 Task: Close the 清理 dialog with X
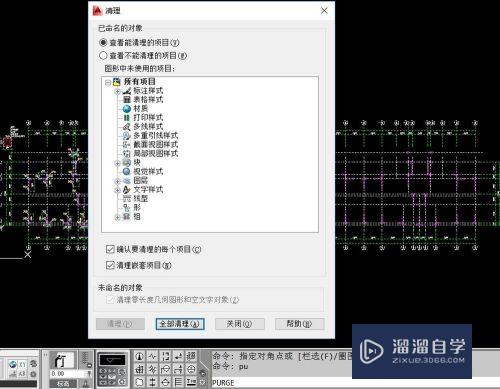(x=324, y=11)
